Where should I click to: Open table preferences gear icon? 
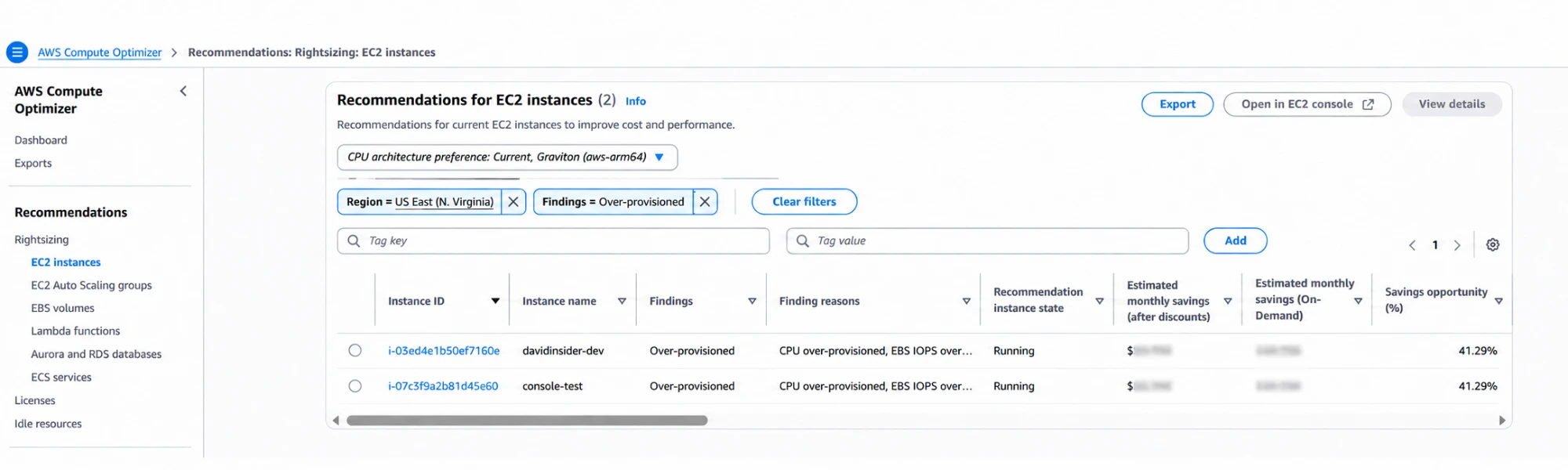coord(1493,244)
